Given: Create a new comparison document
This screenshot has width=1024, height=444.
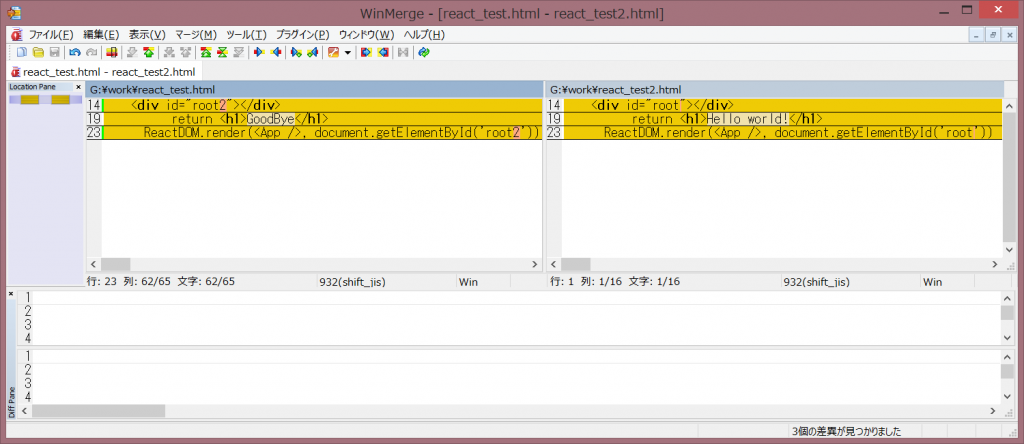Looking at the screenshot, I should point(22,52).
